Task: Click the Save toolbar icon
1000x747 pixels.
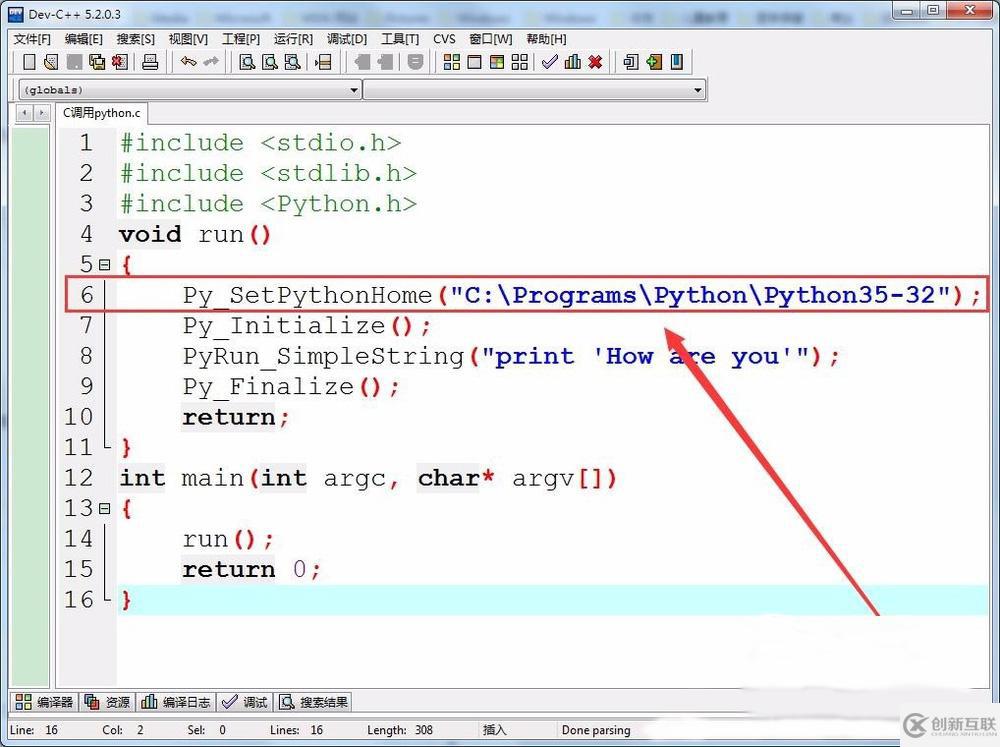Action: click(x=74, y=62)
